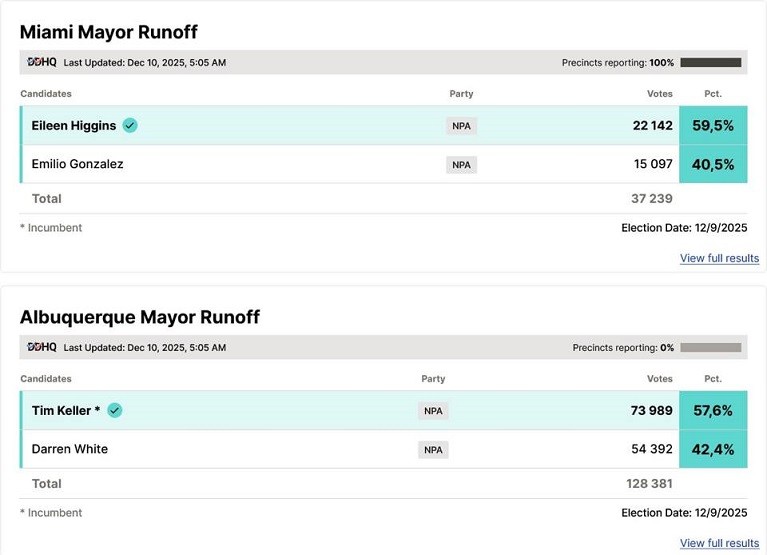
Task: Click NPA party badge for Darren White
Action: point(433,449)
